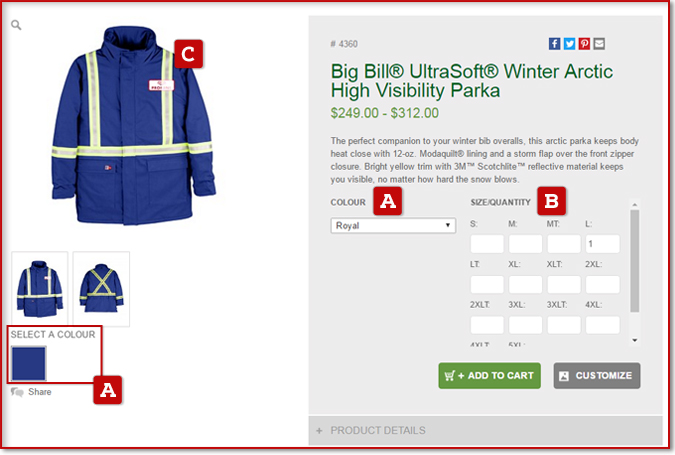
Task: Click the size S quantity field
Action: (x=487, y=244)
